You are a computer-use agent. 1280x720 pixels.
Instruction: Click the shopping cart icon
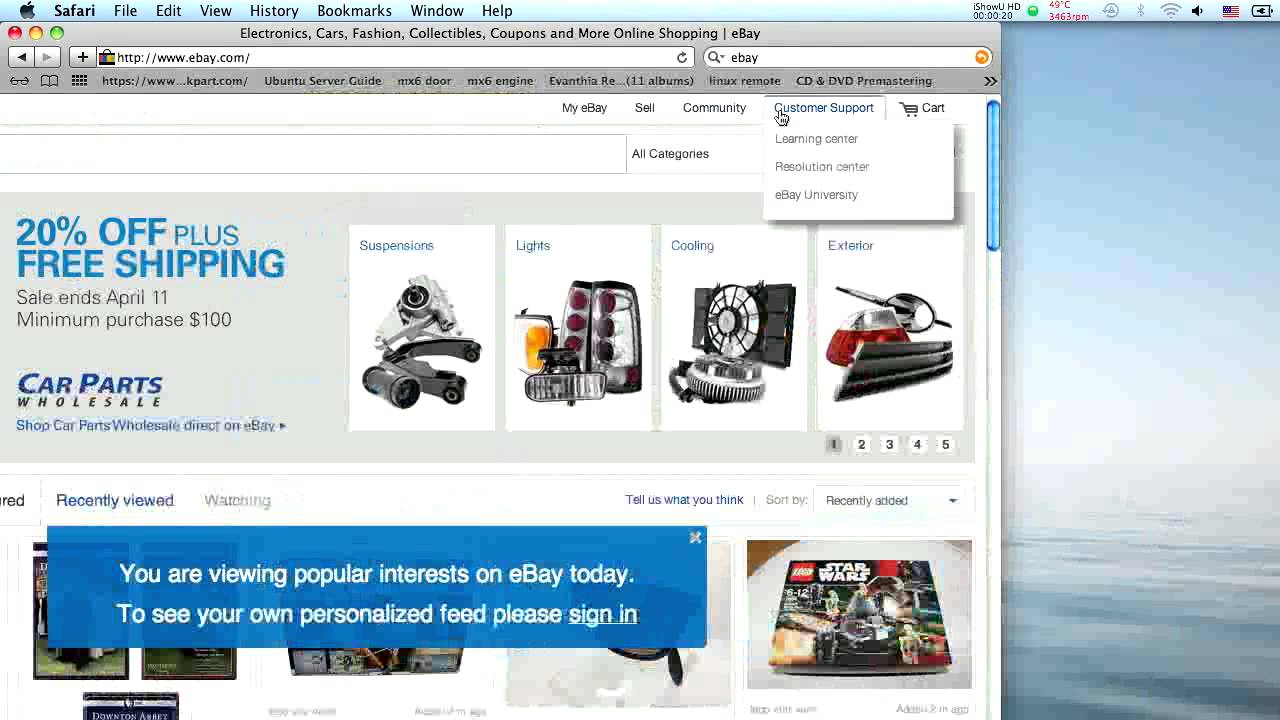click(909, 108)
